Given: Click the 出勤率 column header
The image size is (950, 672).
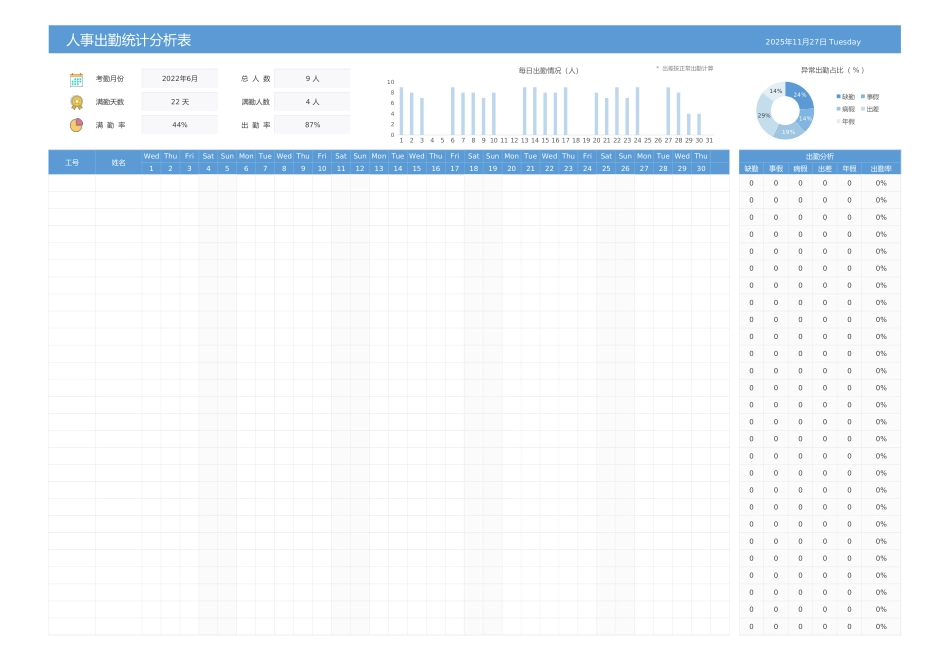Looking at the screenshot, I should tap(880, 169).
